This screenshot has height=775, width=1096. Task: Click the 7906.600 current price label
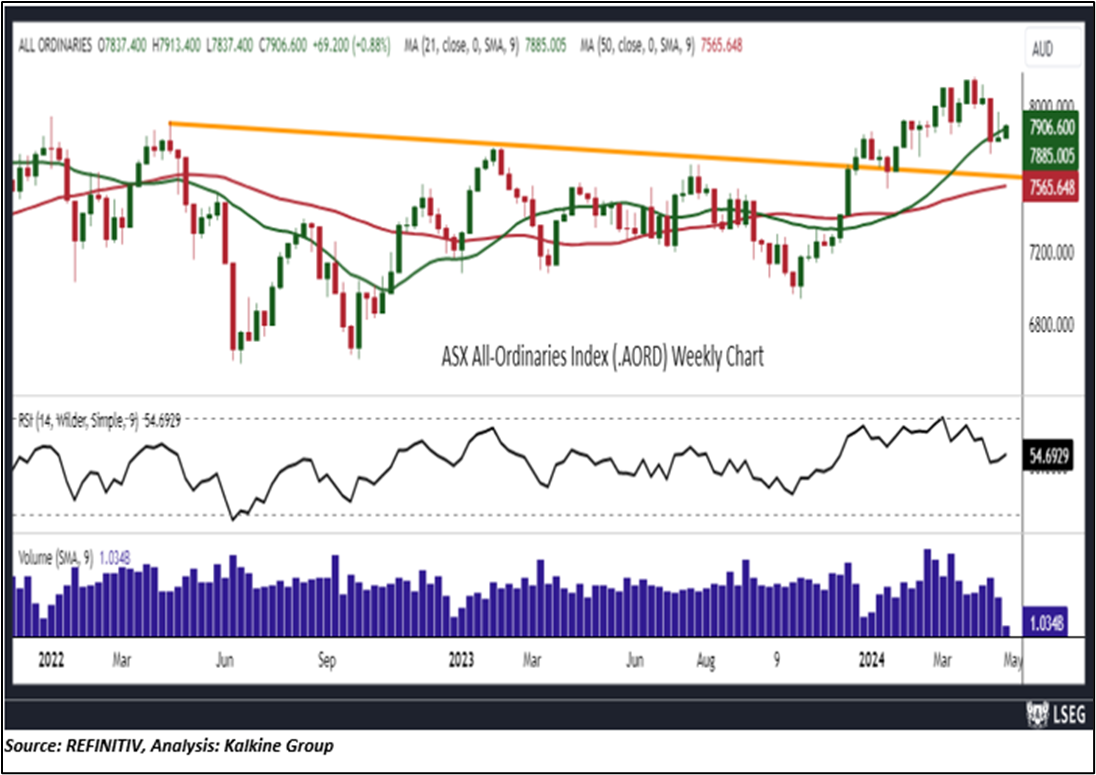[1052, 129]
